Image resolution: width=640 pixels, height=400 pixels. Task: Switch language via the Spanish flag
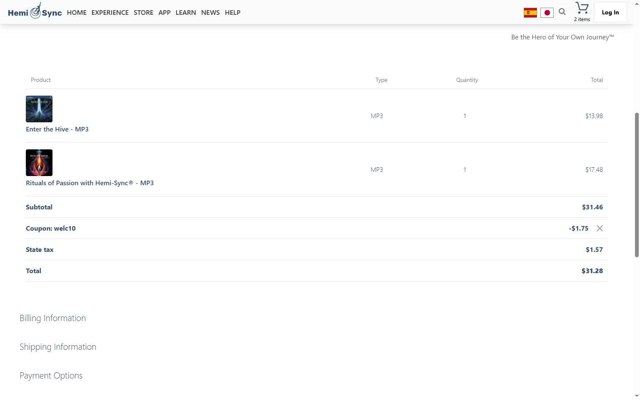click(530, 13)
